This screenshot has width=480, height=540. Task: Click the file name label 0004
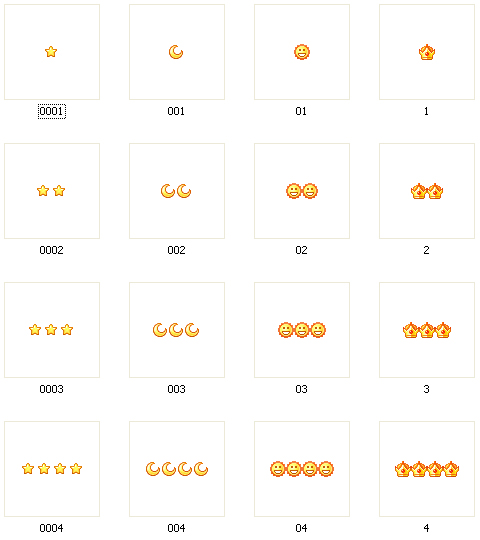pos(51,528)
